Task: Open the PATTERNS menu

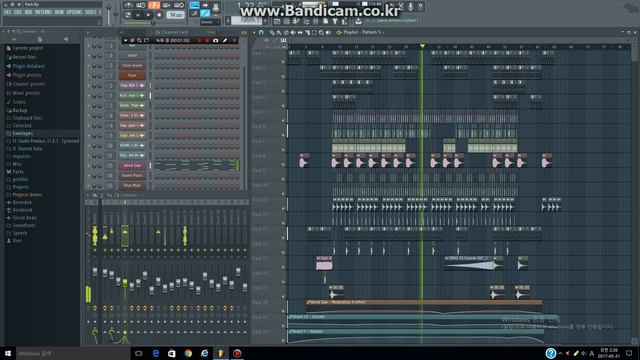Action: (x=43, y=13)
